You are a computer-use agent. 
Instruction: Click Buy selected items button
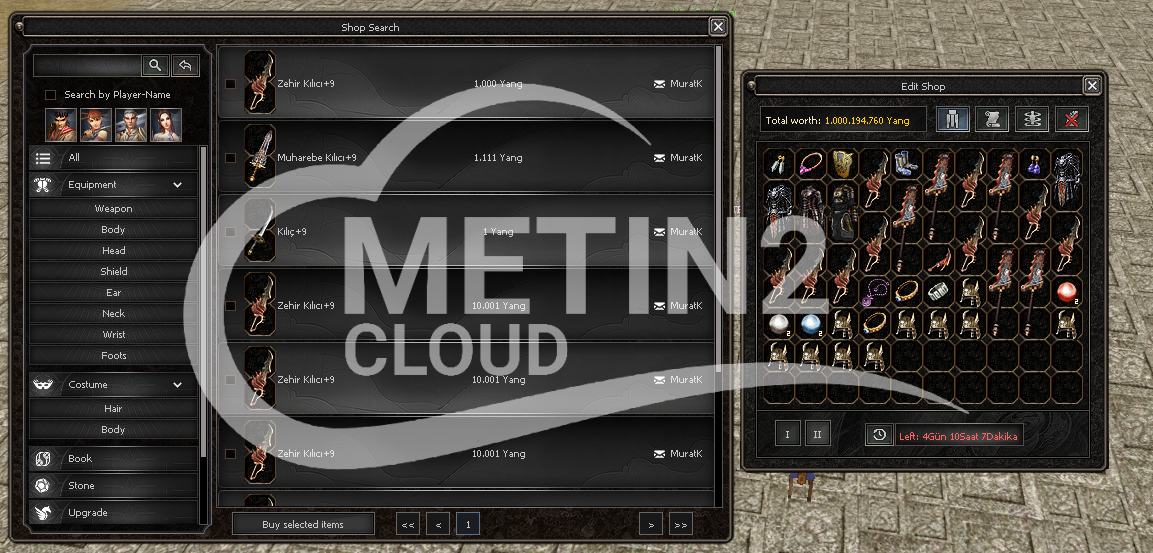pos(303,524)
